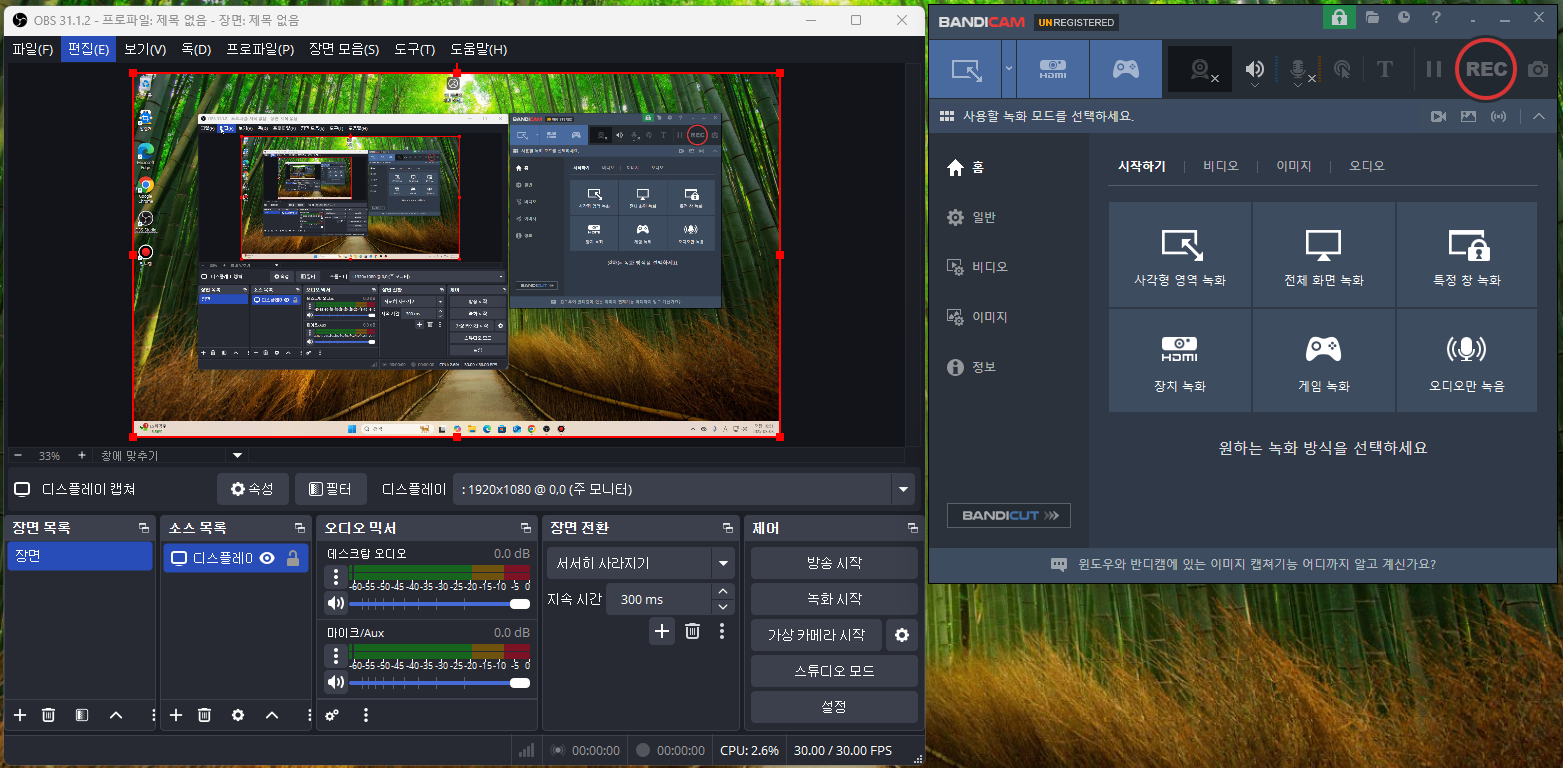This screenshot has width=1563, height=768.
Task: Toggle Bandicam microphone recording
Action: [1299, 69]
